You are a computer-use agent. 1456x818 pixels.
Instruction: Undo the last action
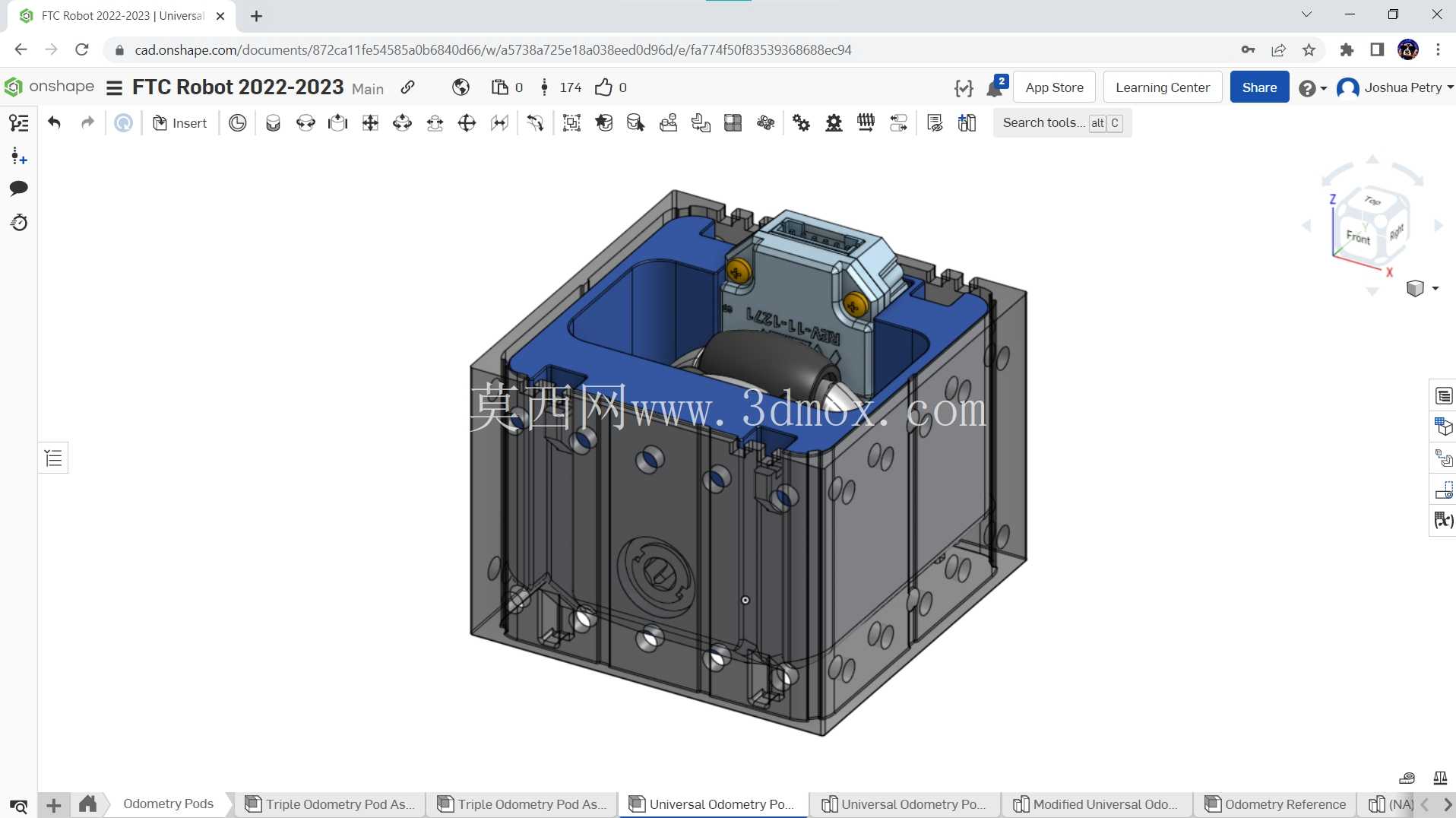pyautogui.click(x=54, y=123)
